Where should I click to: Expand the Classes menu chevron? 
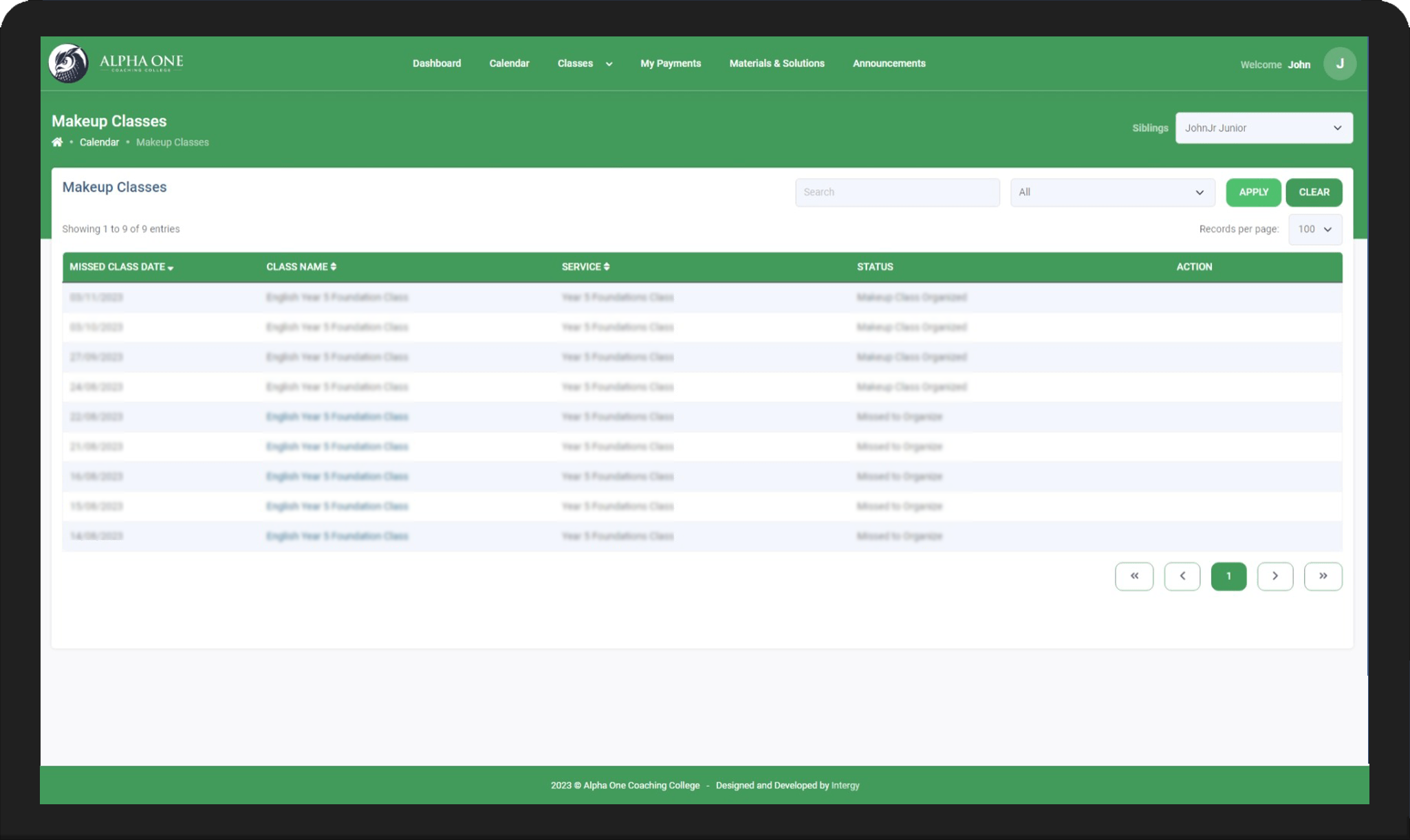609,64
